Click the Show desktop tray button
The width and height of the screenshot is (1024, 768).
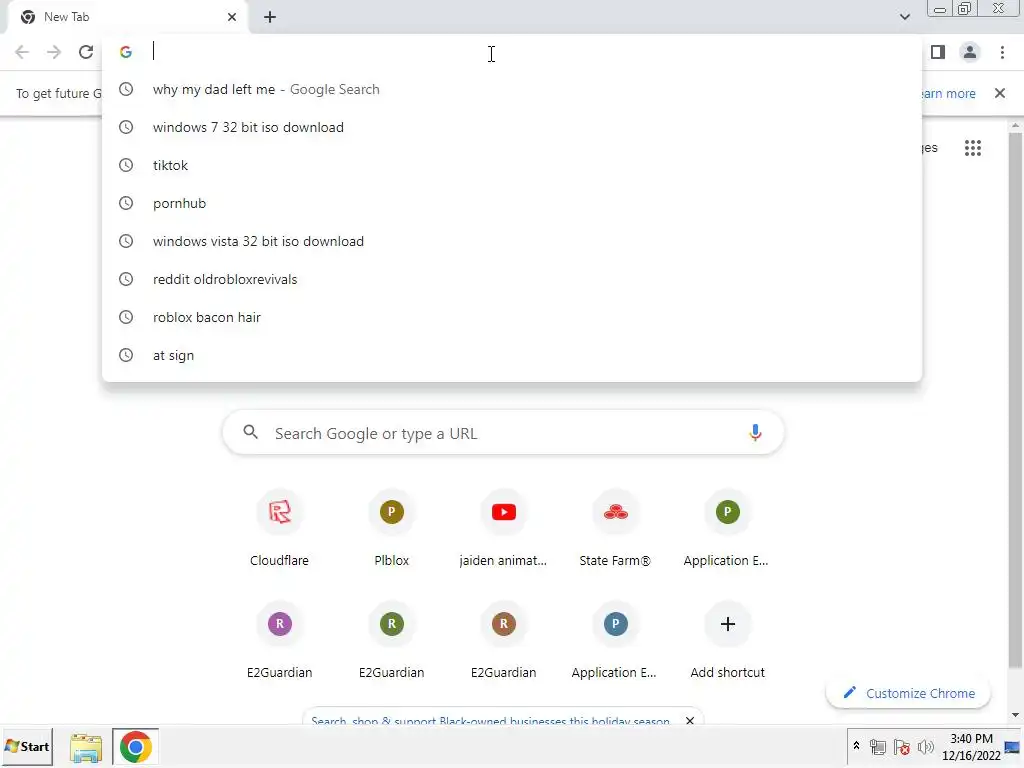point(1013,747)
